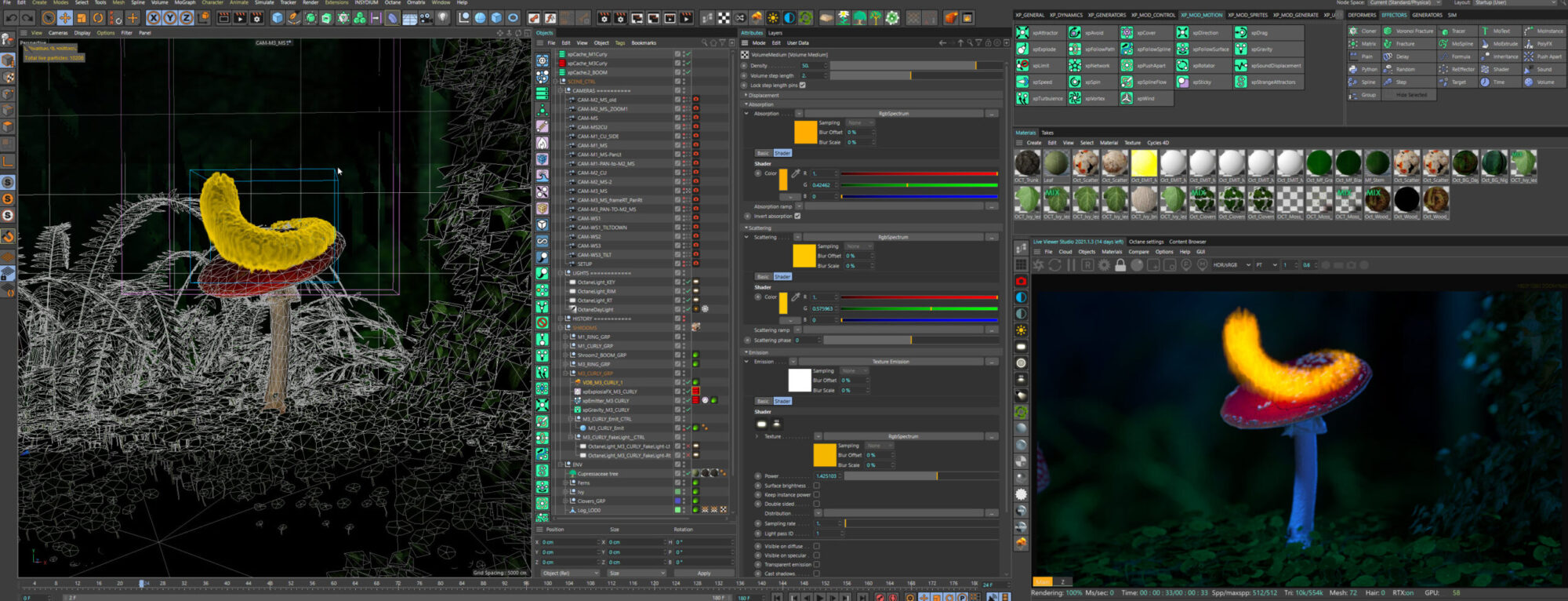Switch to XP_DYNAMICS tab
This screenshot has width=1568, height=601.
pos(1065,15)
